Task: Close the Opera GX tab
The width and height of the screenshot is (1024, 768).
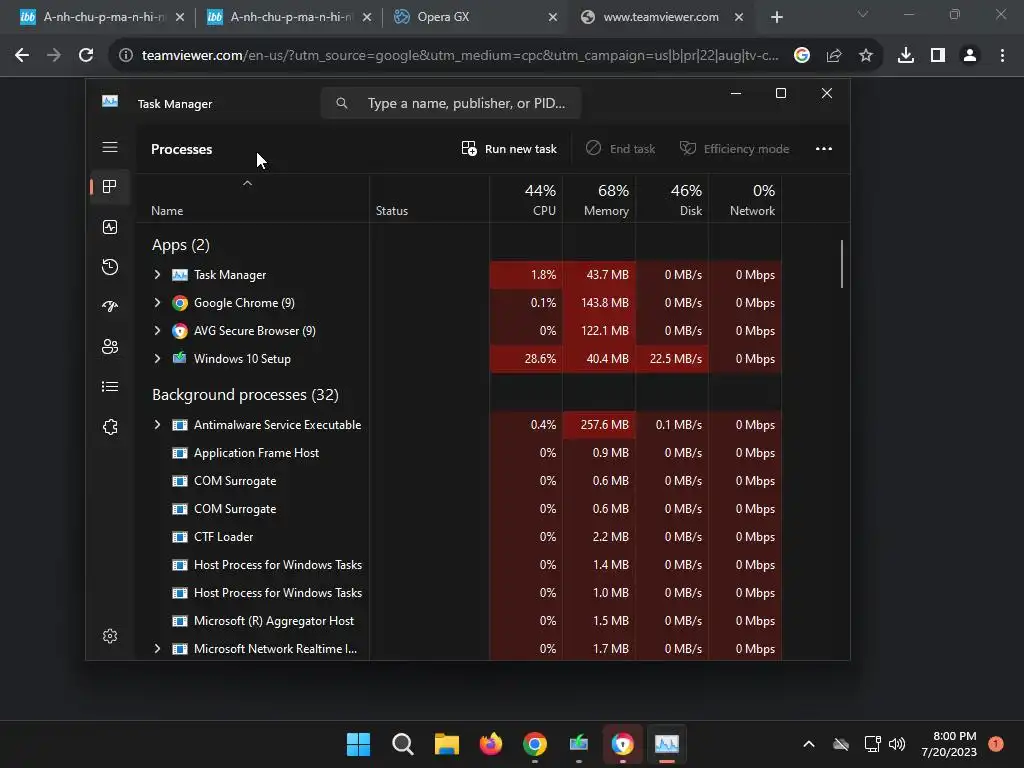Action: point(552,17)
